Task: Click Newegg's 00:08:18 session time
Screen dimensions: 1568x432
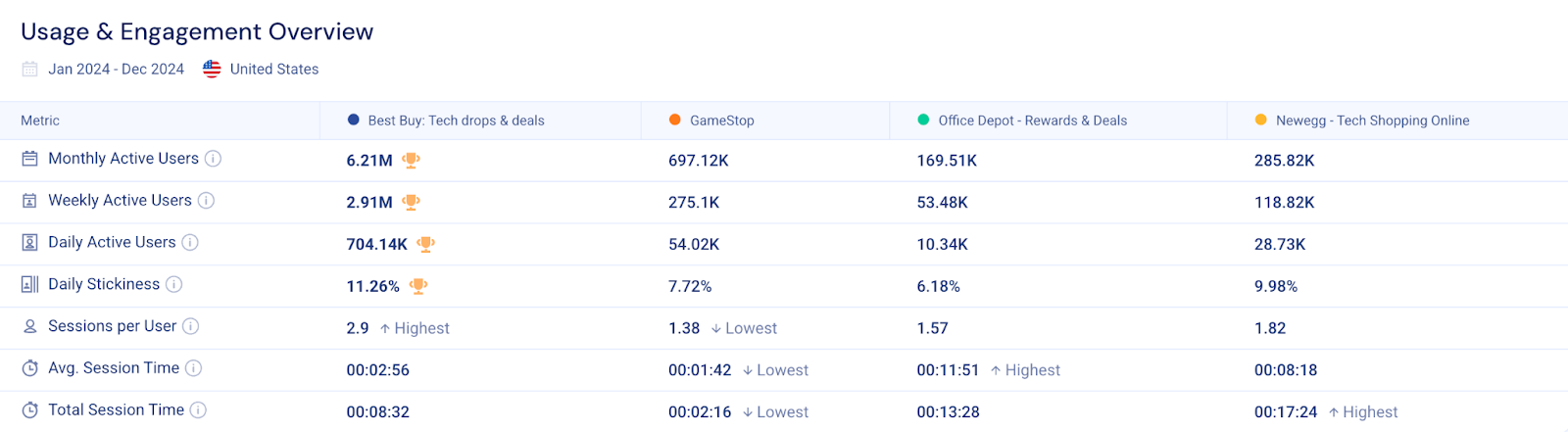Action: coord(1286,371)
